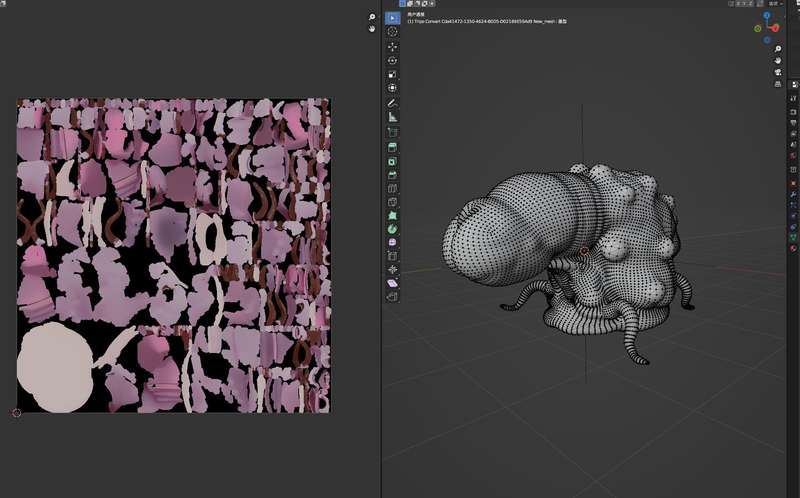The height and width of the screenshot is (498, 800).
Task: Click the pan hand in UV editor
Action: tap(372, 29)
